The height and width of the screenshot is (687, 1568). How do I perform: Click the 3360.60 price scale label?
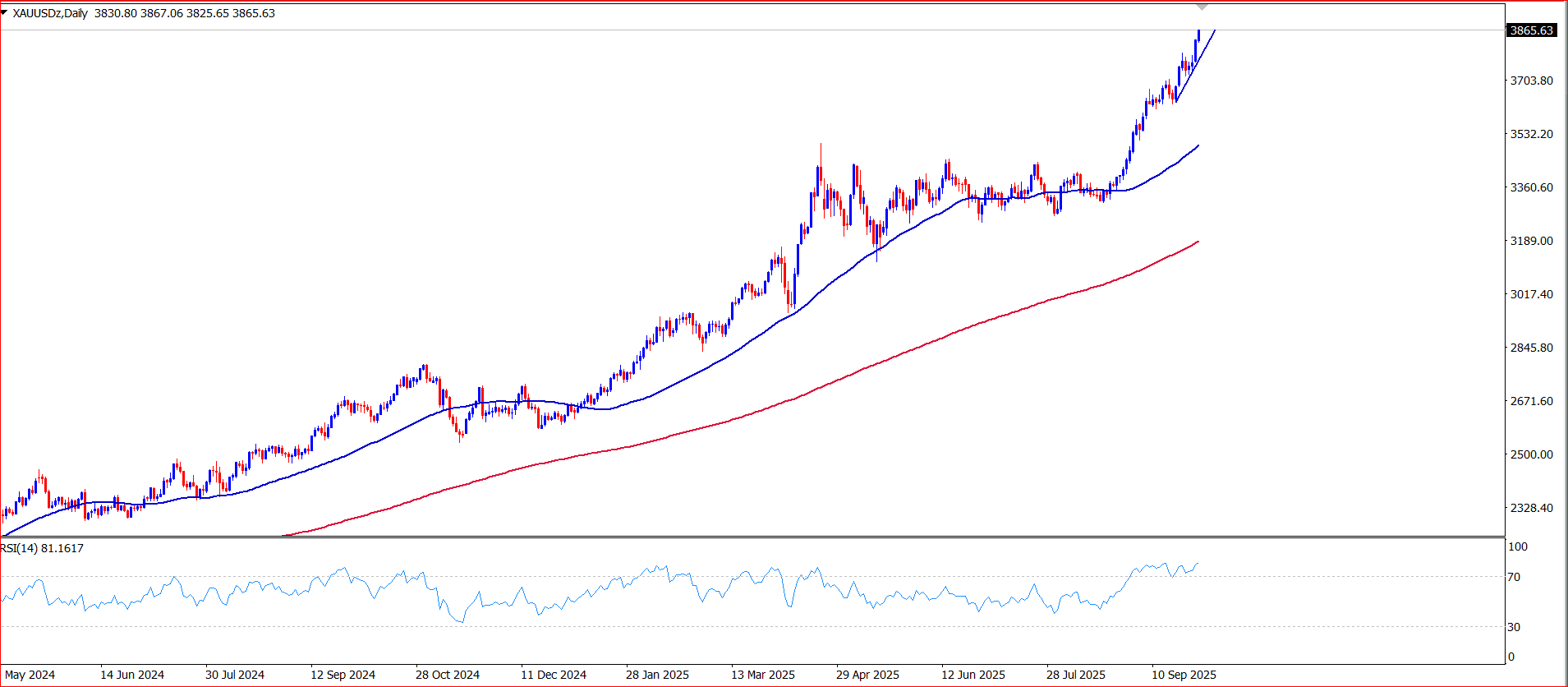click(x=1532, y=187)
